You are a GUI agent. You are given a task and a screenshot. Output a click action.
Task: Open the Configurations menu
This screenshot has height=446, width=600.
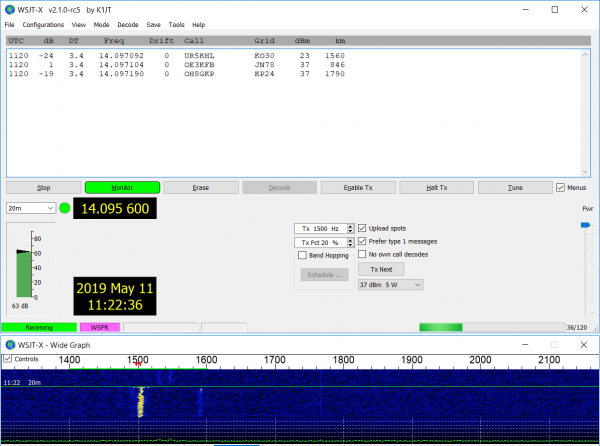point(43,24)
